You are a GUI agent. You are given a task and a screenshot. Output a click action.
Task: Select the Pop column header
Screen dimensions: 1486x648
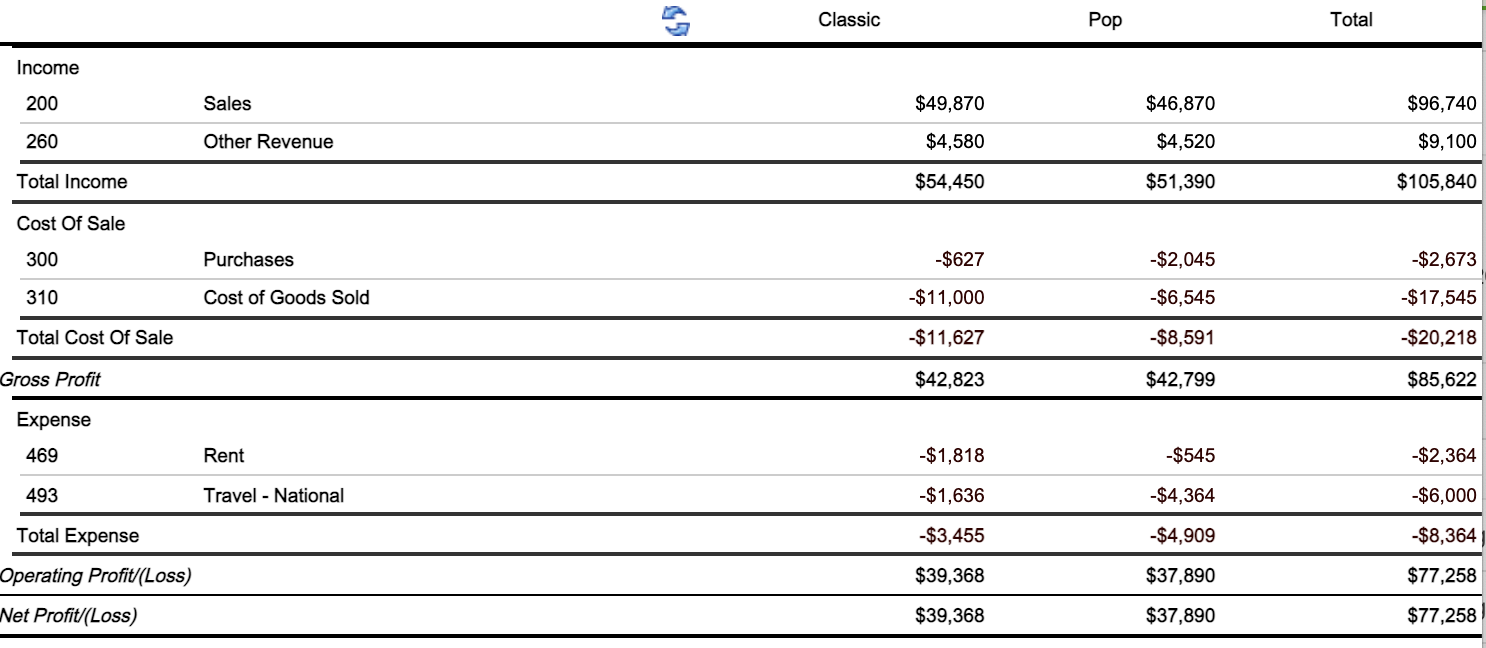pyautogui.click(x=1105, y=20)
